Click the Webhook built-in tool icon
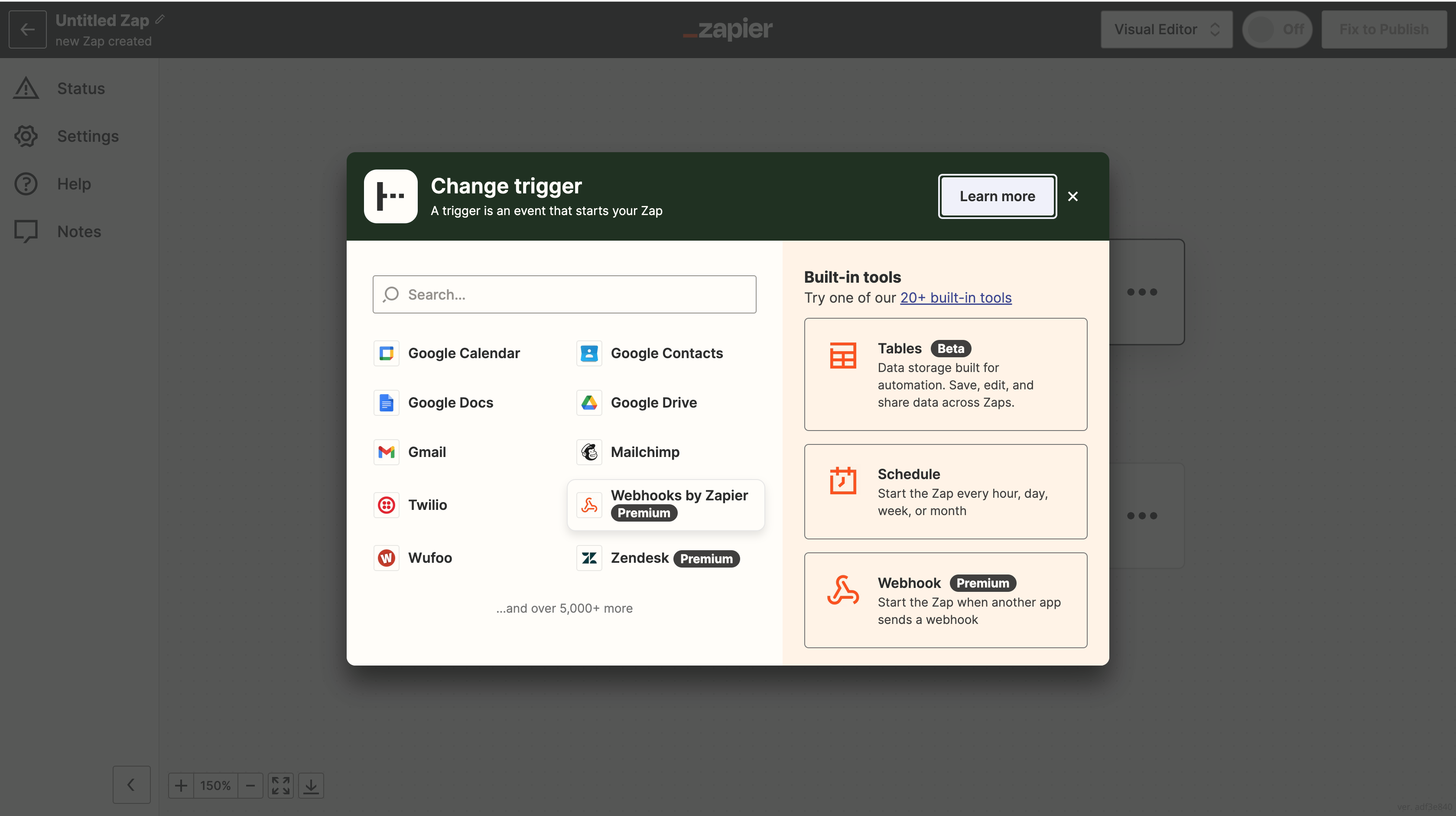1456x816 pixels. pyautogui.click(x=843, y=591)
